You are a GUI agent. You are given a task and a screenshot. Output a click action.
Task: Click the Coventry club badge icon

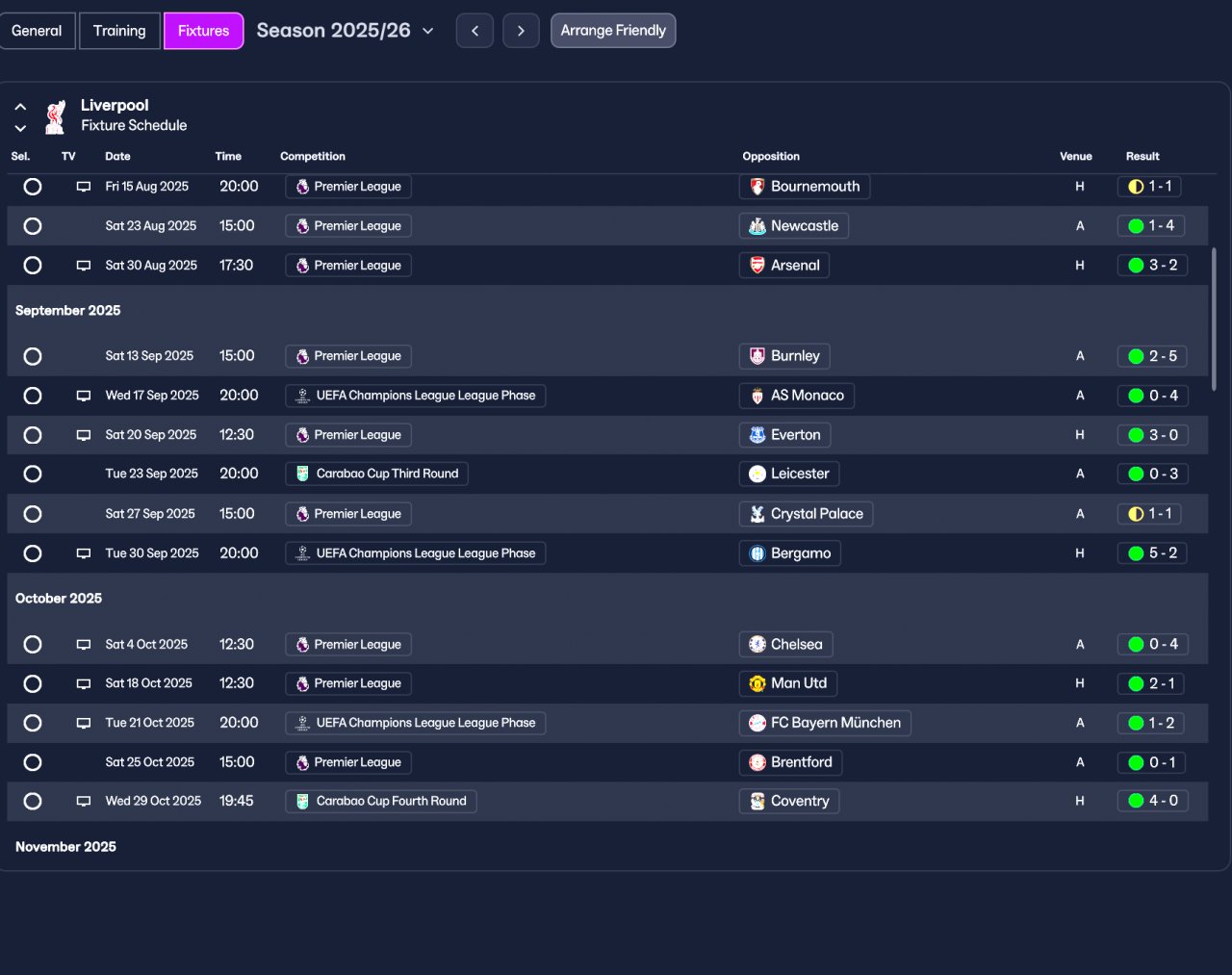coord(757,801)
